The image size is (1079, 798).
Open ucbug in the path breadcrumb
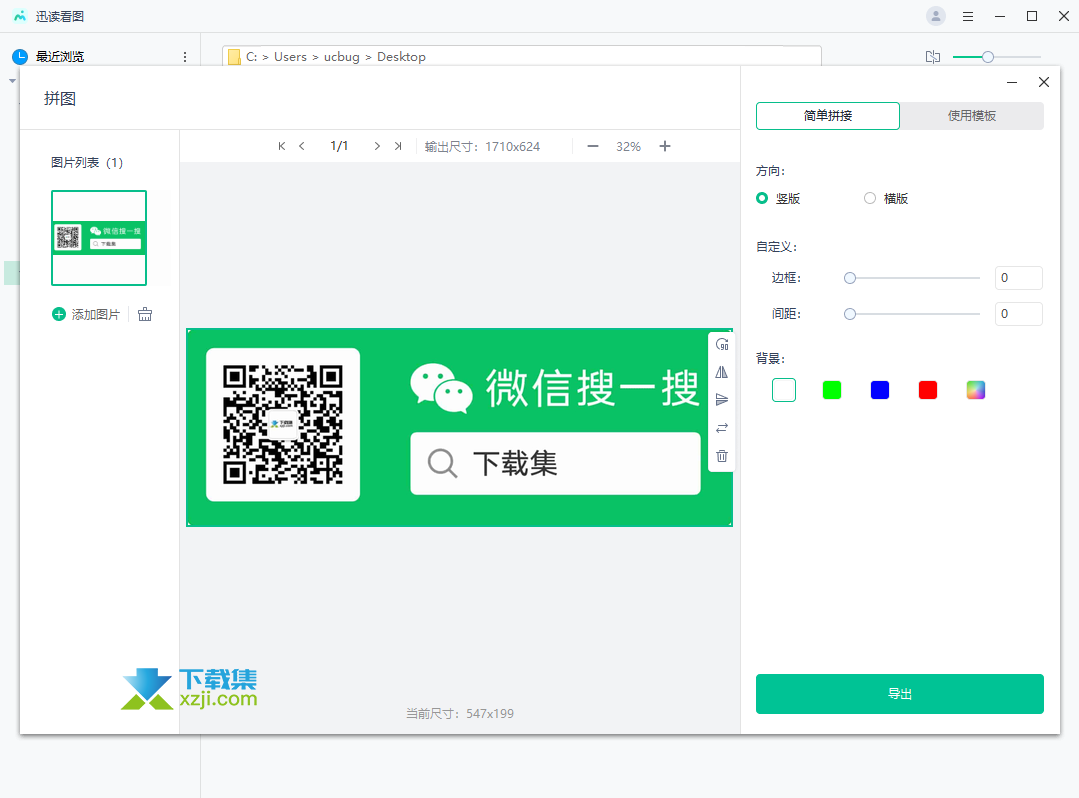342,56
